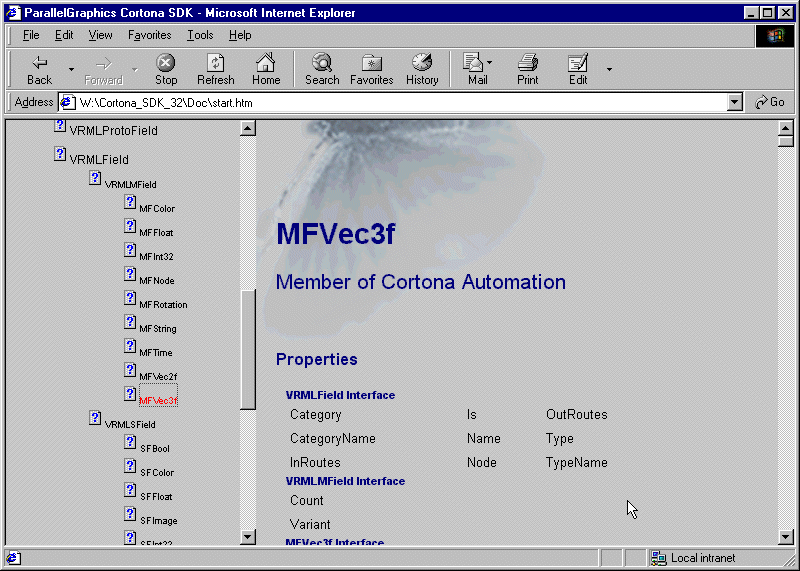Open the Category property link

[315, 414]
